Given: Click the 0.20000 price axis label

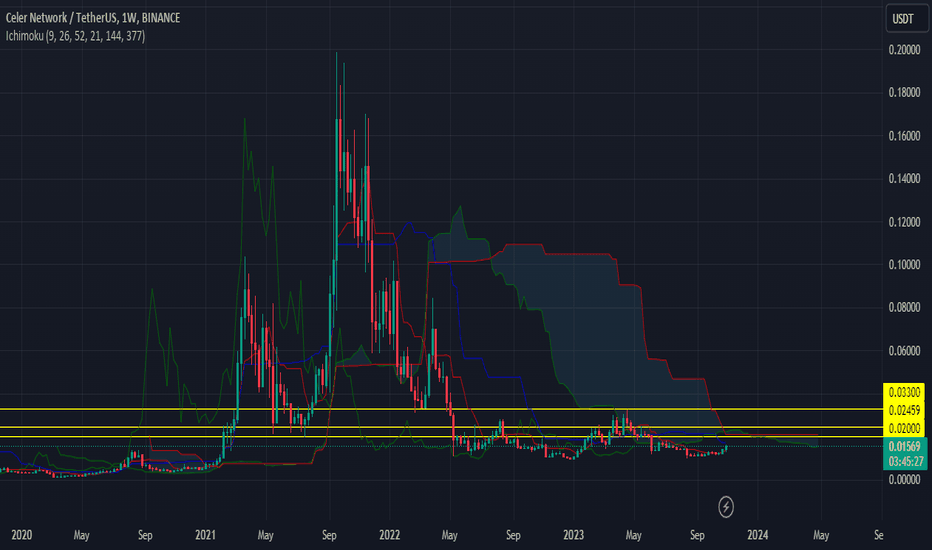Looking at the screenshot, I should tap(904, 50).
